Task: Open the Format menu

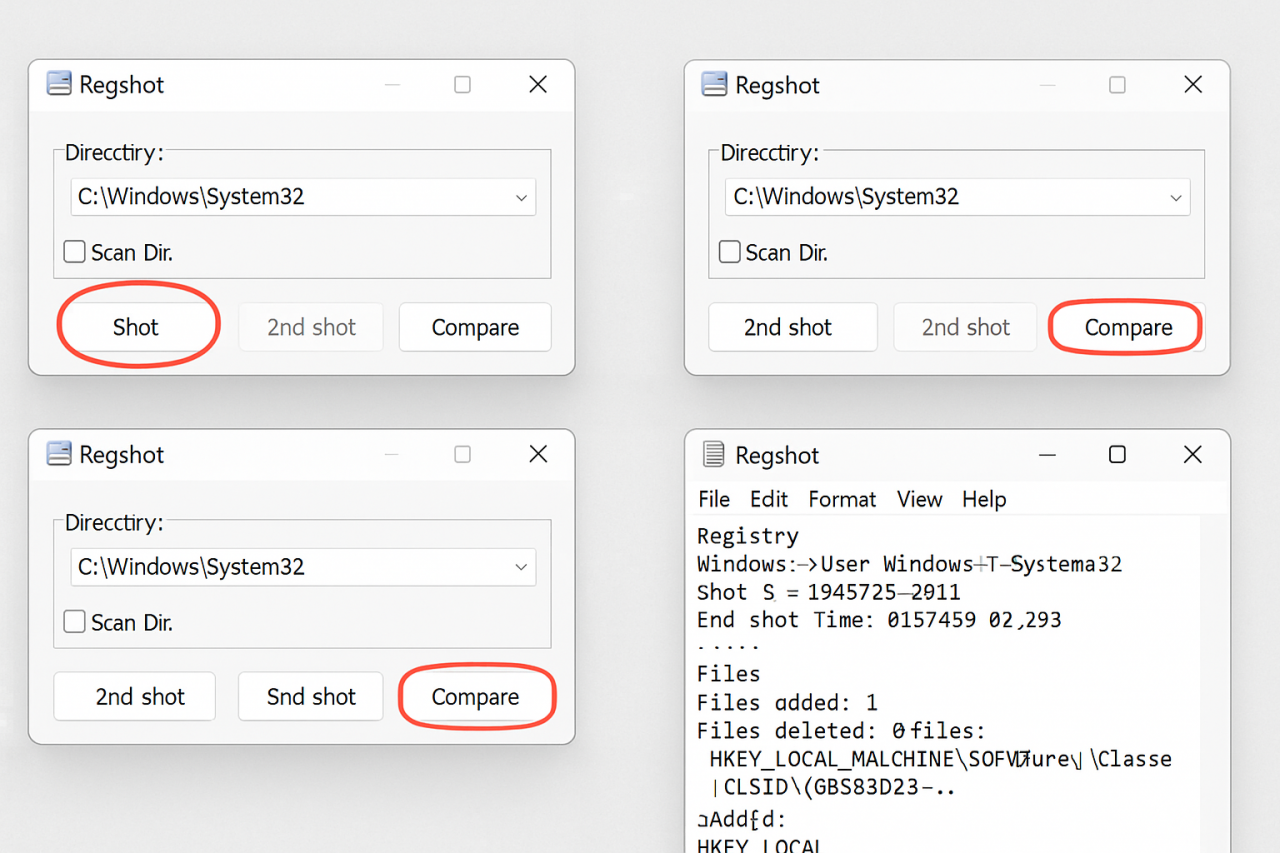Action: pos(842,499)
